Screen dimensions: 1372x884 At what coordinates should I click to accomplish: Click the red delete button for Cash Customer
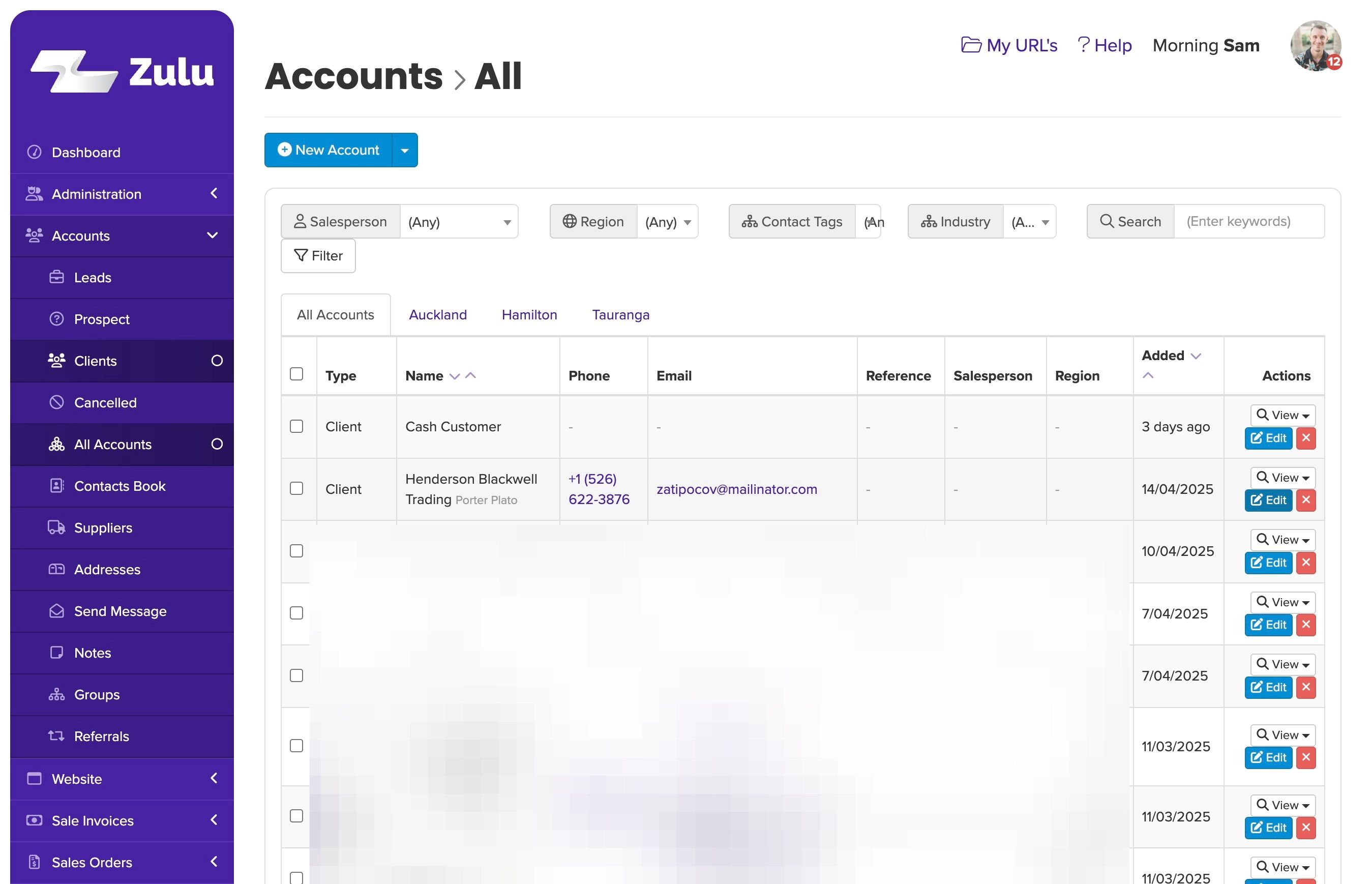coord(1305,438)
